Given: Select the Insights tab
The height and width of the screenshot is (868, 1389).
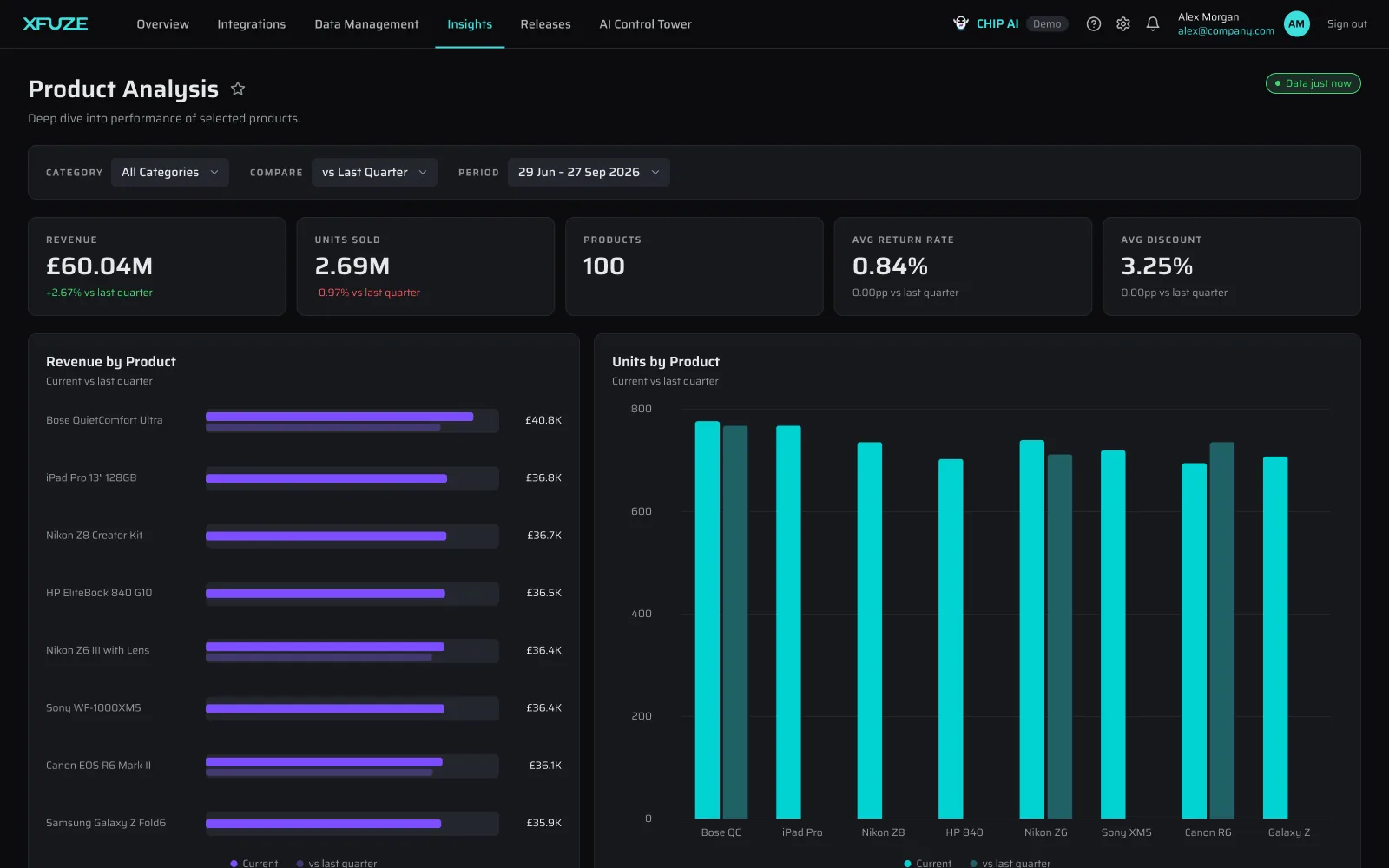Looking at the screenshot, I should click(470, 24).
